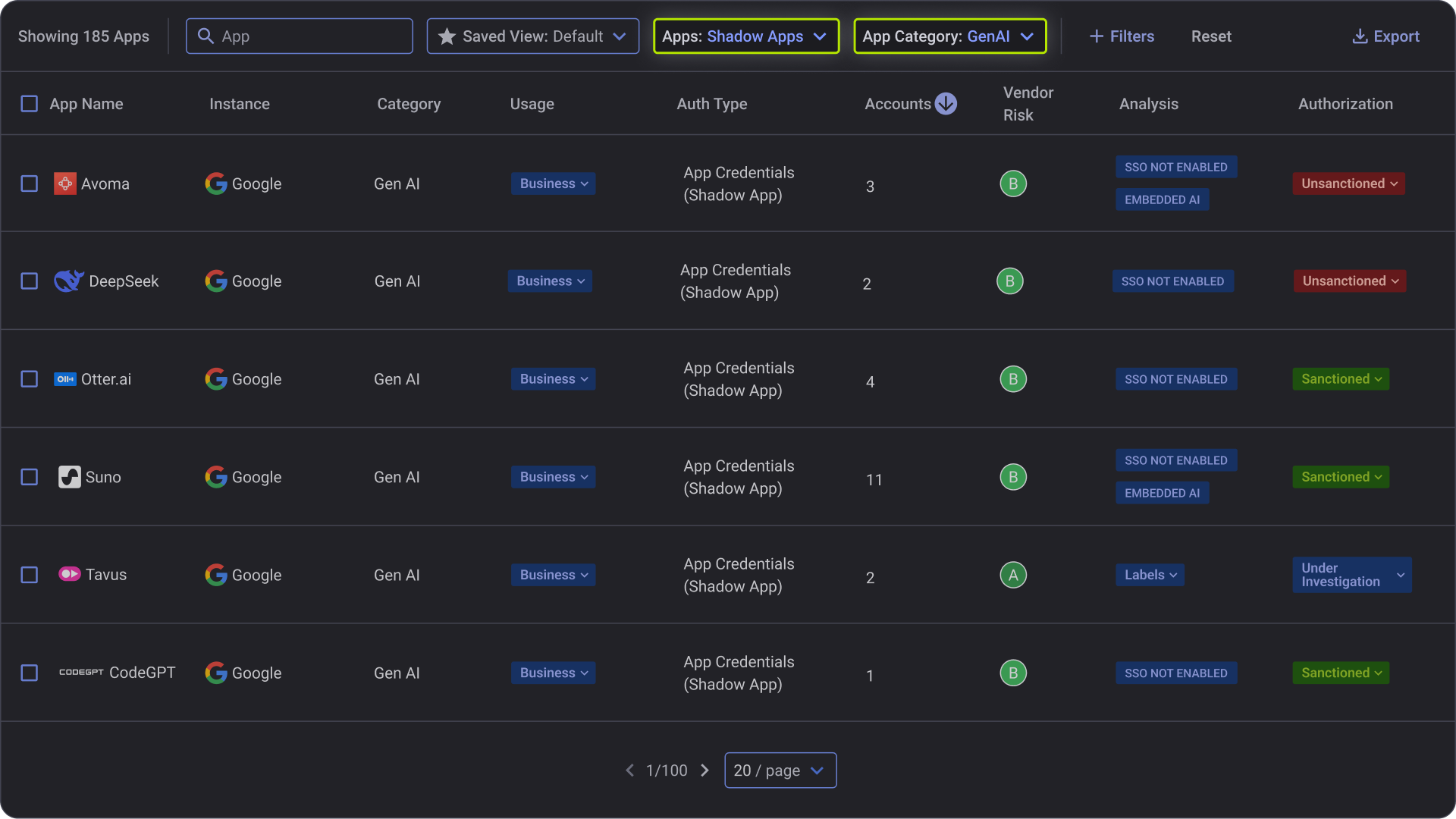The width and height of the screenshot is (1456, 819).
Task: Open Tavus's Under Investigation dropdown
Action: pyautogui.click(x=1352, y=575)
